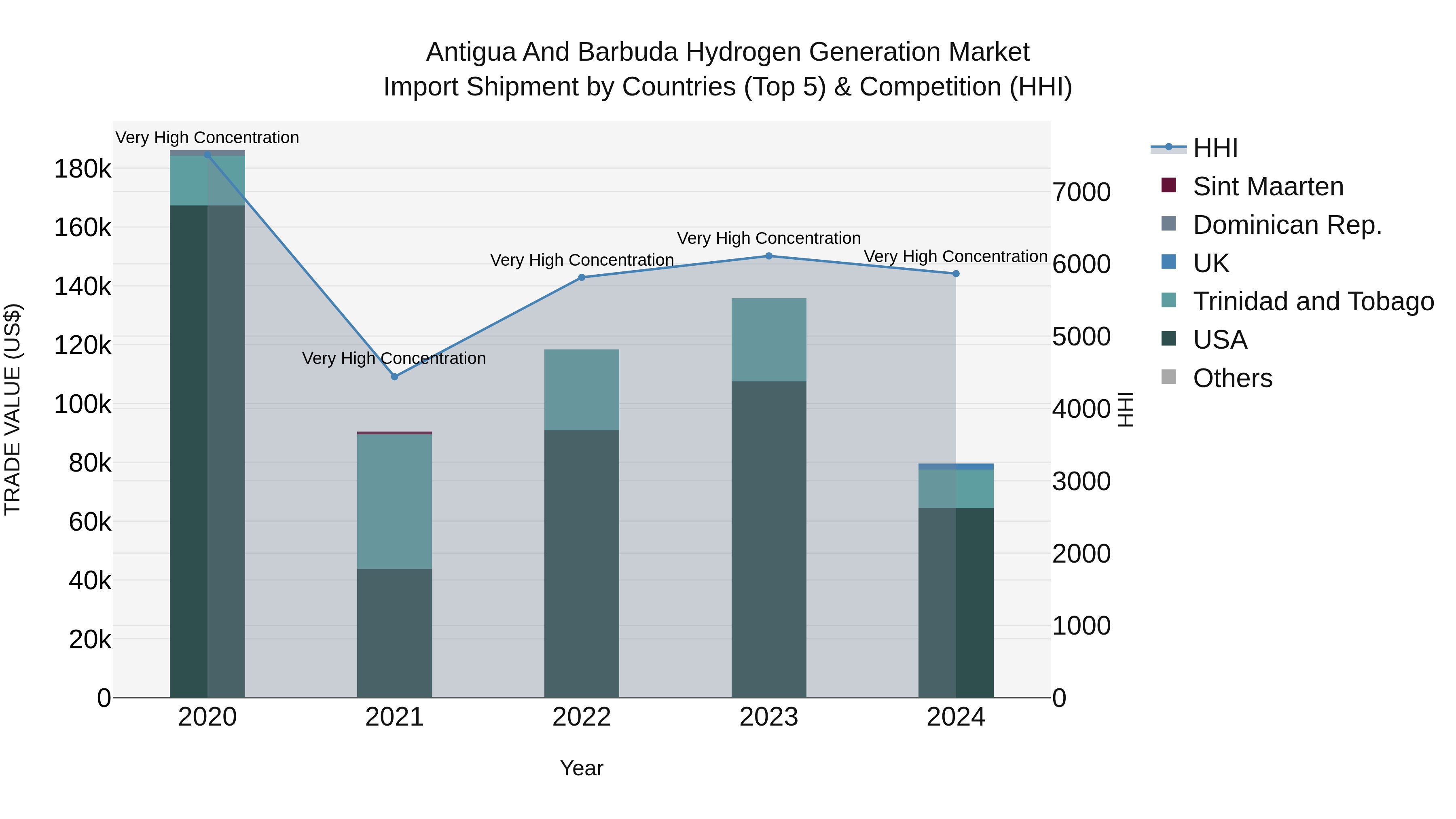Click the Very High Concentration label near 2023
The height and width of the screenshot is (819, 1456).
coord(769,239)
